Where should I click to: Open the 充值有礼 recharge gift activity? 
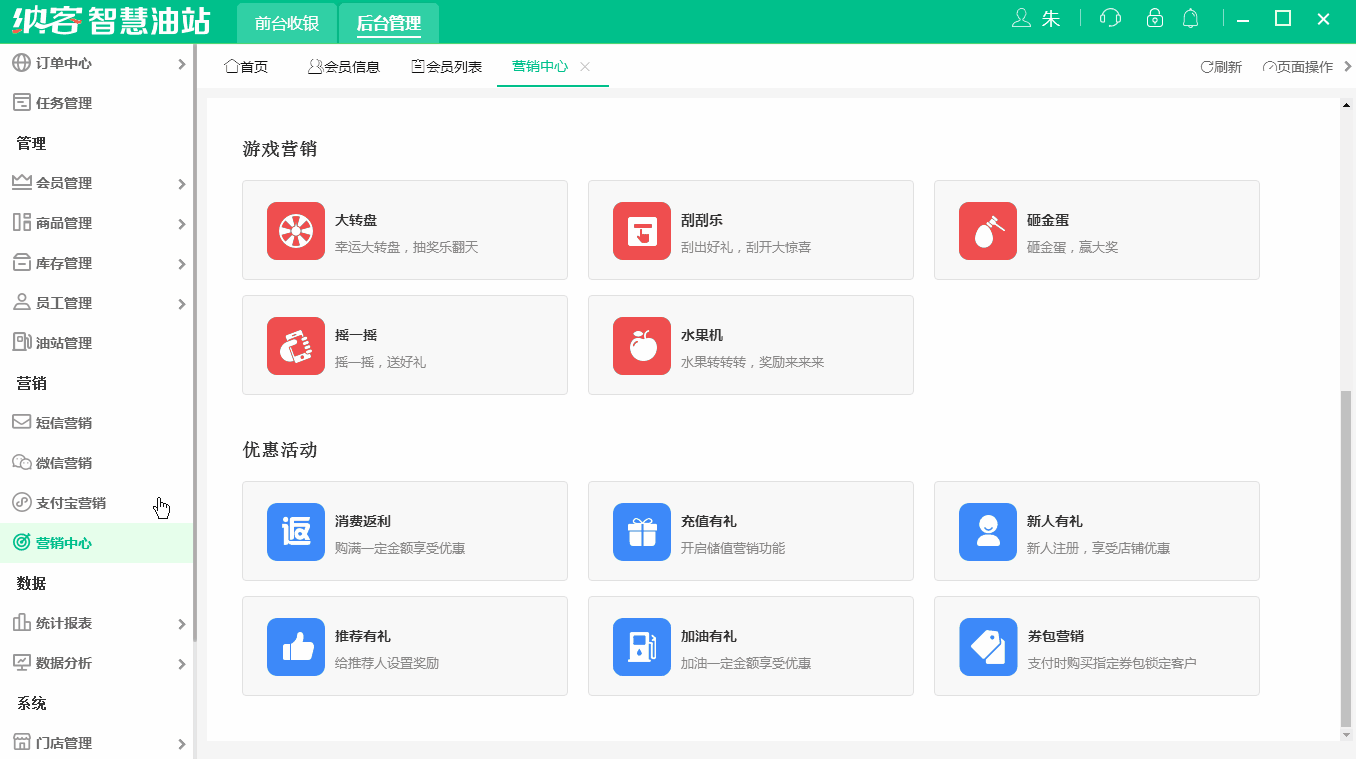coord(751,530)
